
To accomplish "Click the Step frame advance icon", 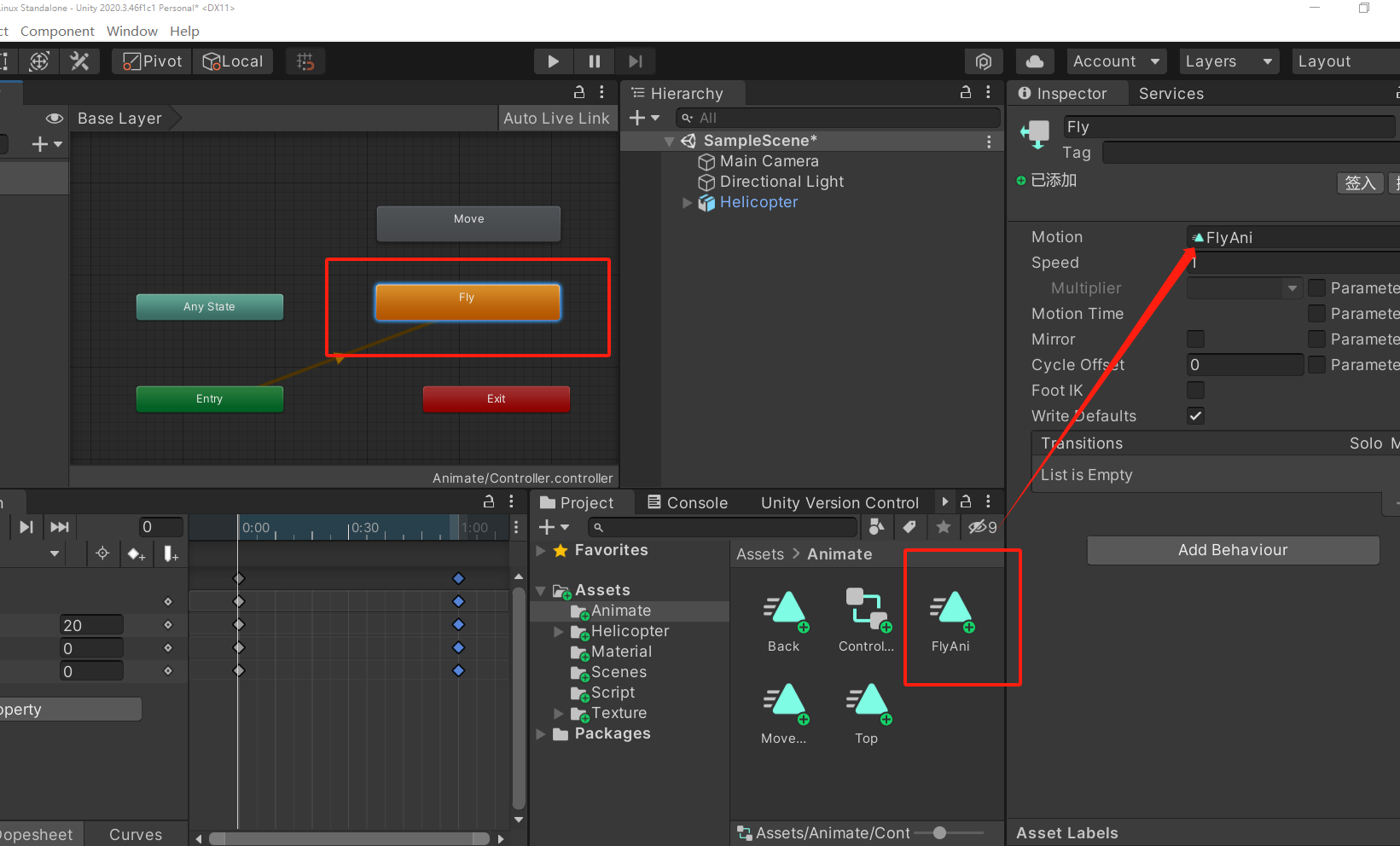I will pos(635,61).
